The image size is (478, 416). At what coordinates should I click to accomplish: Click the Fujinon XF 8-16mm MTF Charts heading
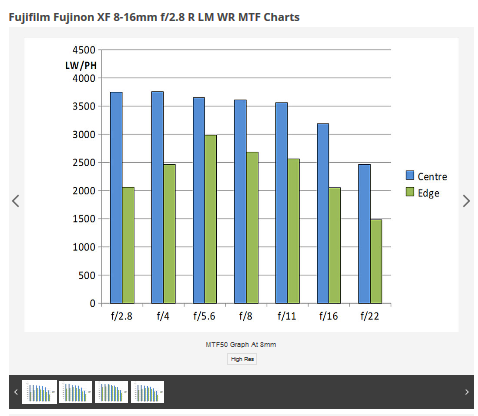pos(154,17)
